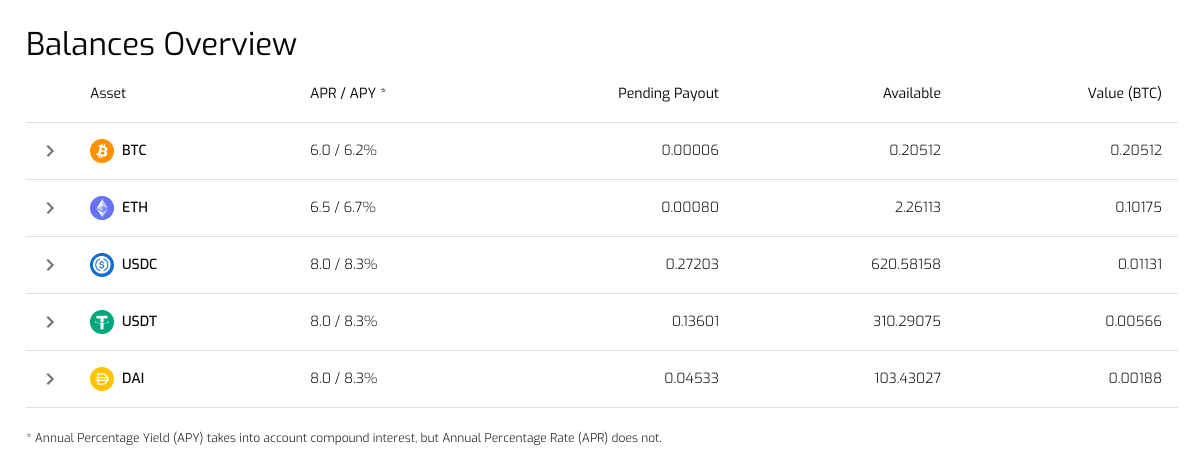
Task: Click the yellow DAI coin icon
Action: click(102, 379)
